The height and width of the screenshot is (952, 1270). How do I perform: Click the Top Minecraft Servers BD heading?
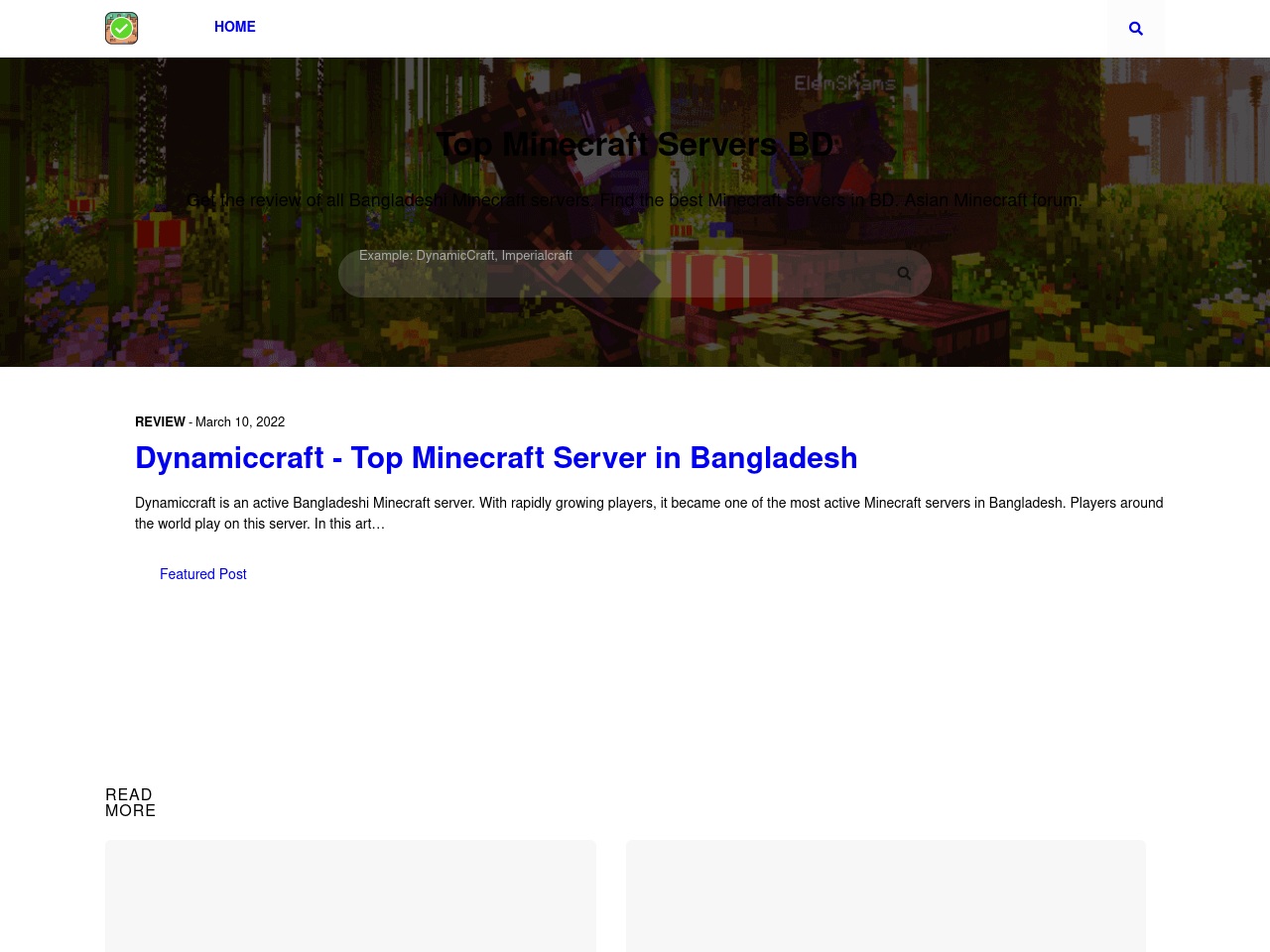click(x=635, y=145)
